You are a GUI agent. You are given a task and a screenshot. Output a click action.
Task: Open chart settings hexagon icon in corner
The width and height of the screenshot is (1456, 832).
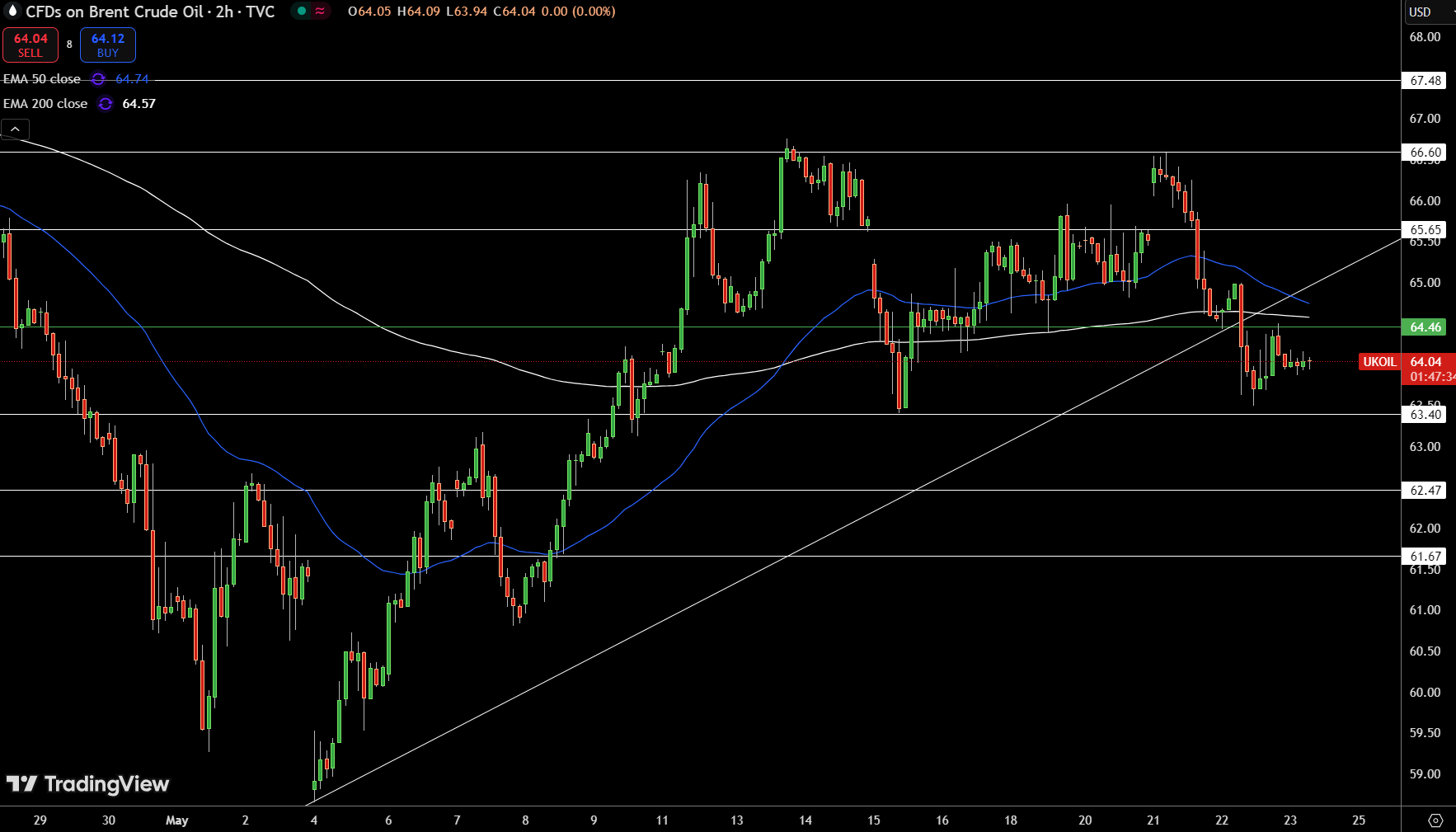pyautogui.click(x=1435, y=820)
